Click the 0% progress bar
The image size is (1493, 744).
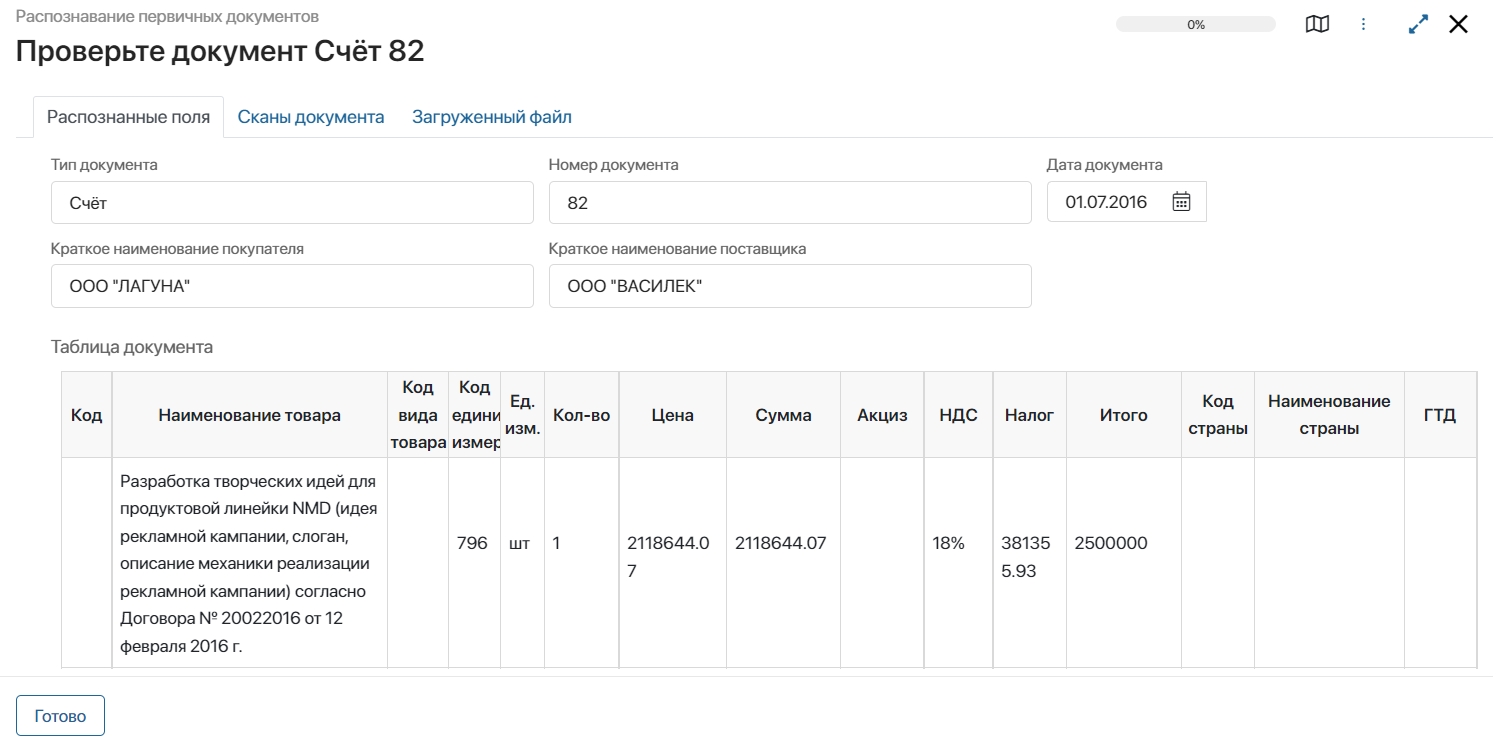pyautogui.click(x=1196, y=25)
